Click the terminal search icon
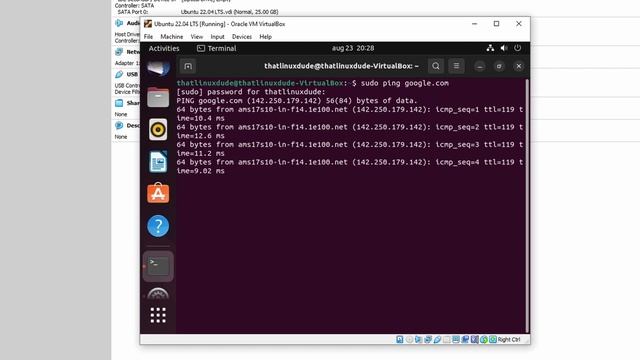The height and width of the screenshot is (360, 640). [436, 66]
